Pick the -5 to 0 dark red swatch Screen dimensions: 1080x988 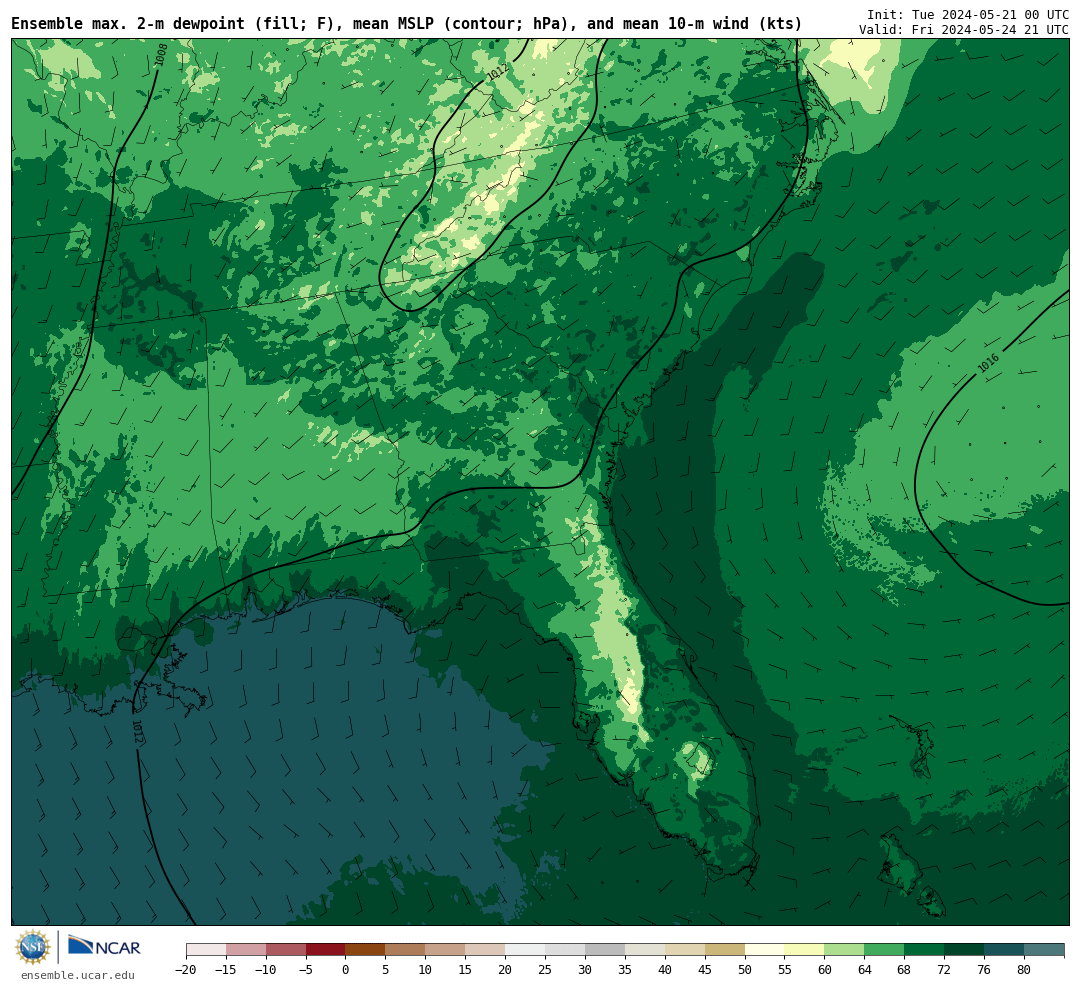[326, 950]
